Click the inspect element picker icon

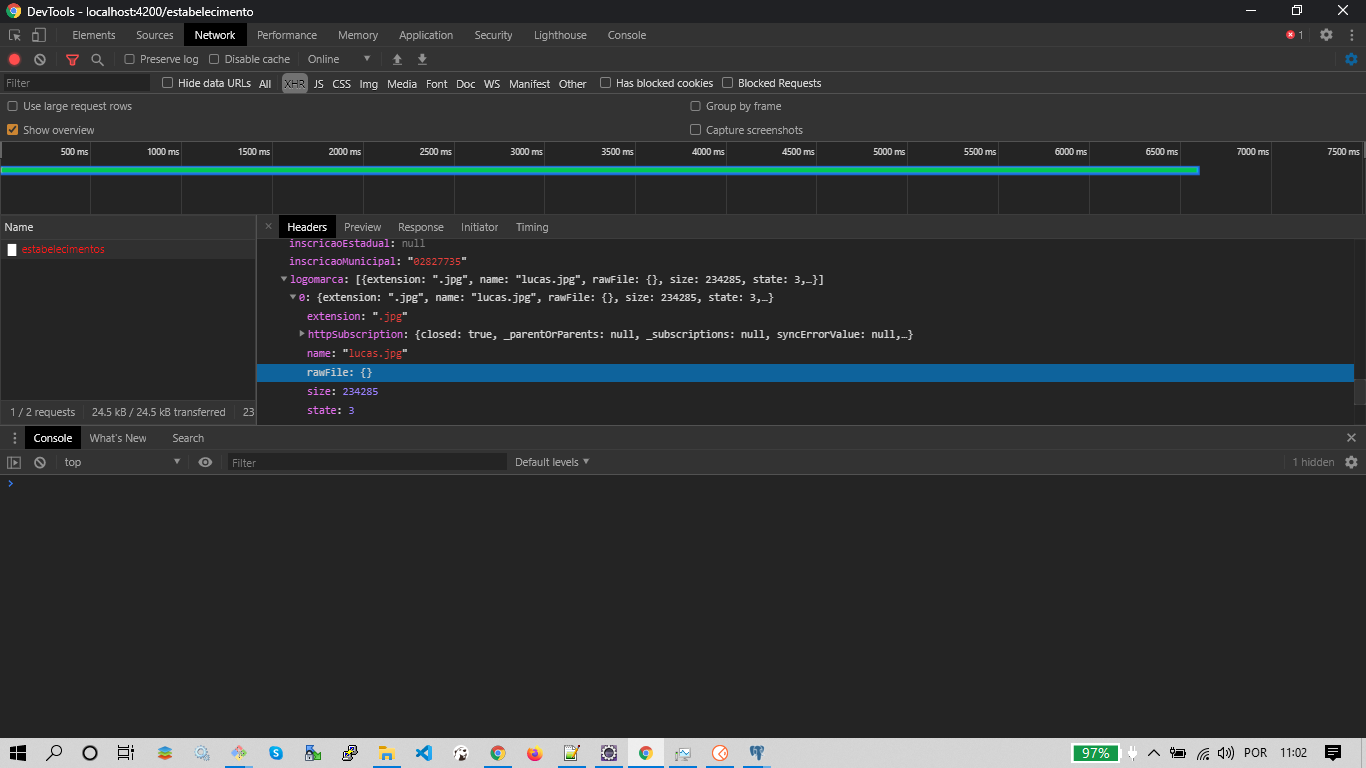15,35
